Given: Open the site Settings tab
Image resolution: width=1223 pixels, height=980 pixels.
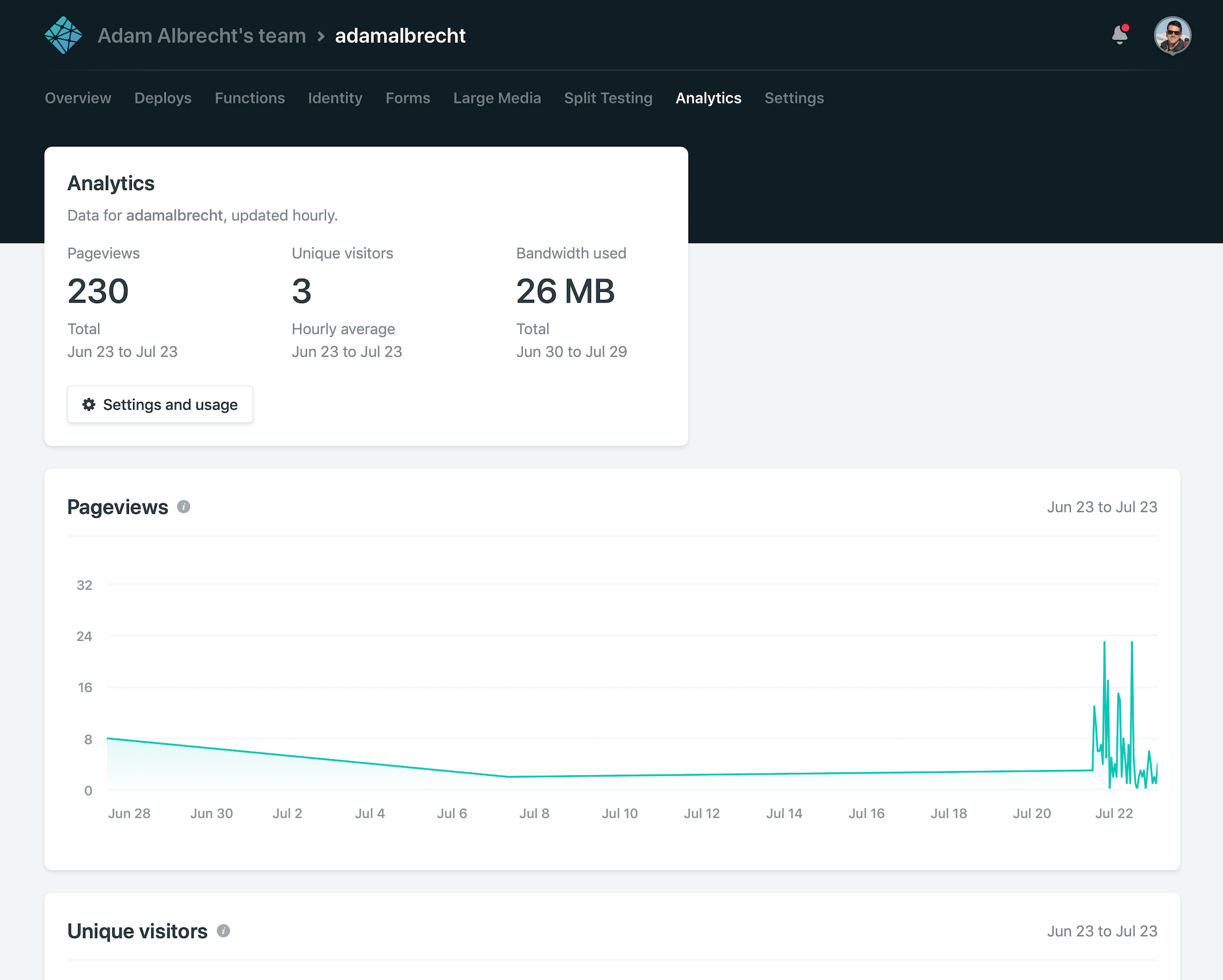Looking at the screenshot, I should pyautogui.click(x=794, y=98).
